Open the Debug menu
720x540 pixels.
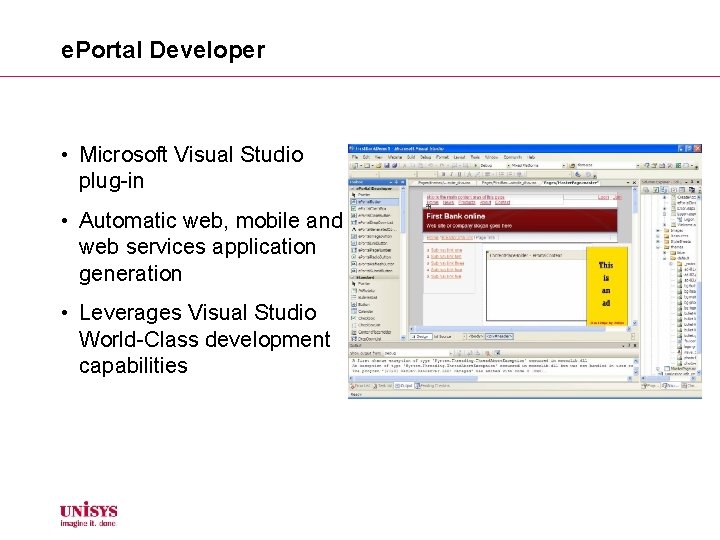(426, 157)
